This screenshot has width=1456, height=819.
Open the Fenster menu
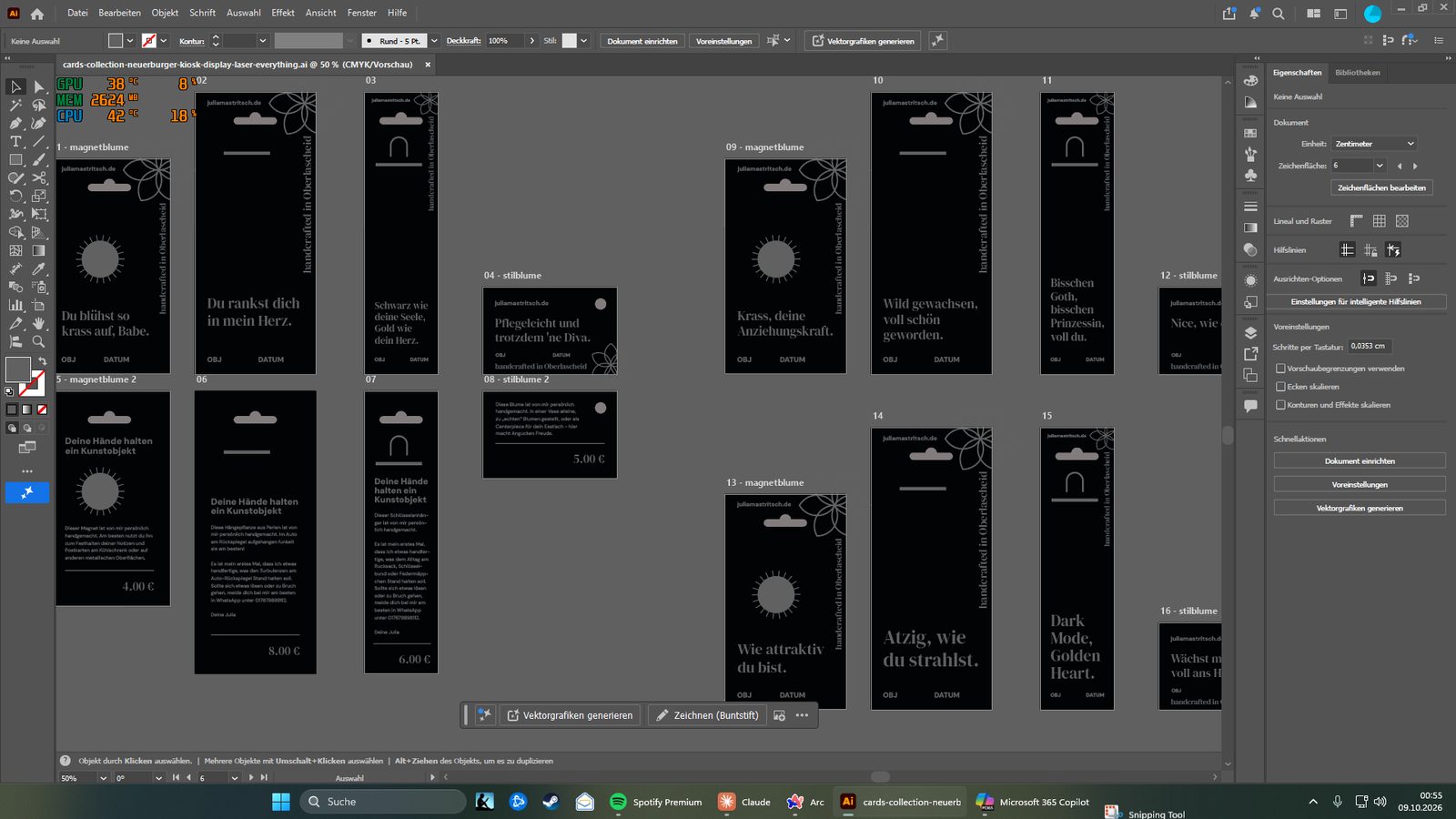click(361, 13)
